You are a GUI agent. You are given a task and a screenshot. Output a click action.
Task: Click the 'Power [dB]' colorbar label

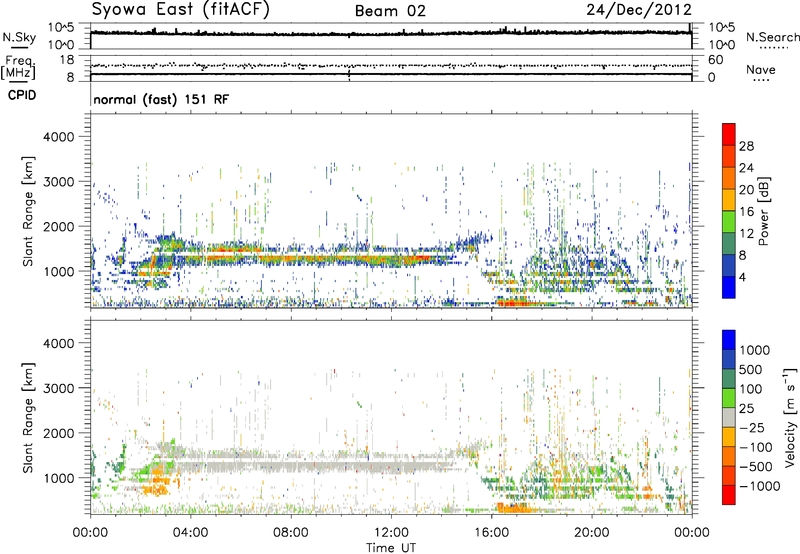pos(763,211)
